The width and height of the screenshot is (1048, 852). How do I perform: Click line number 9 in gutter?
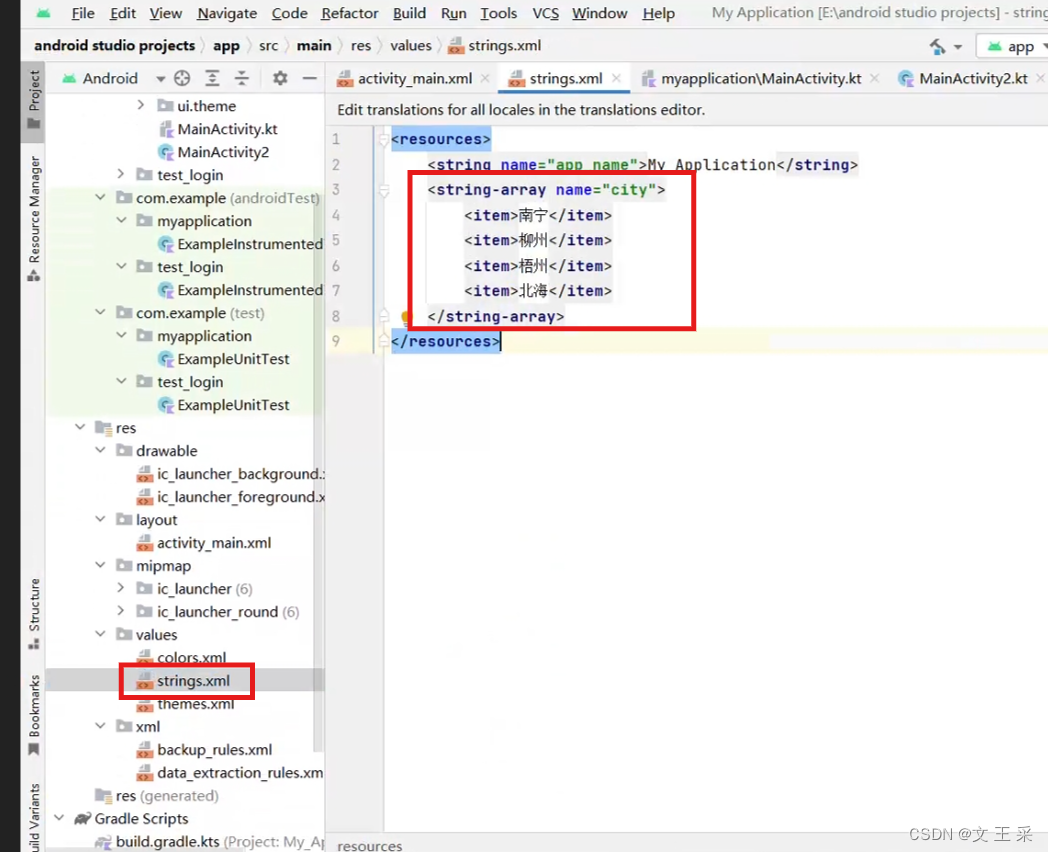336,341
